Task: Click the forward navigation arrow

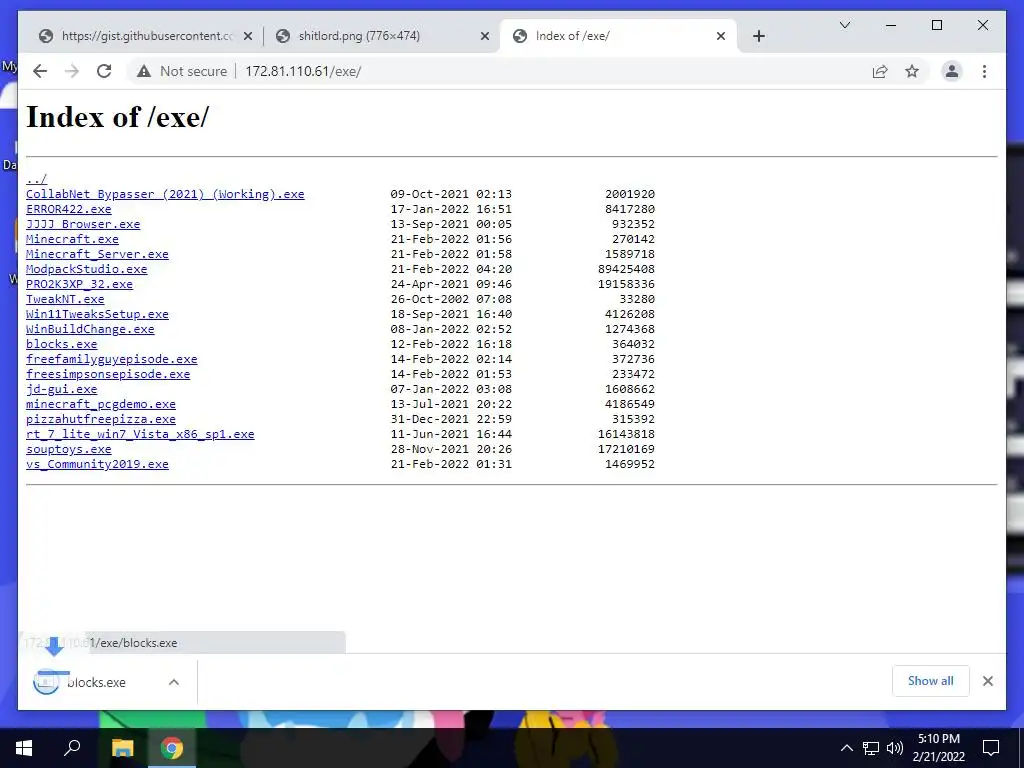Action: click(x=72, y=71)
